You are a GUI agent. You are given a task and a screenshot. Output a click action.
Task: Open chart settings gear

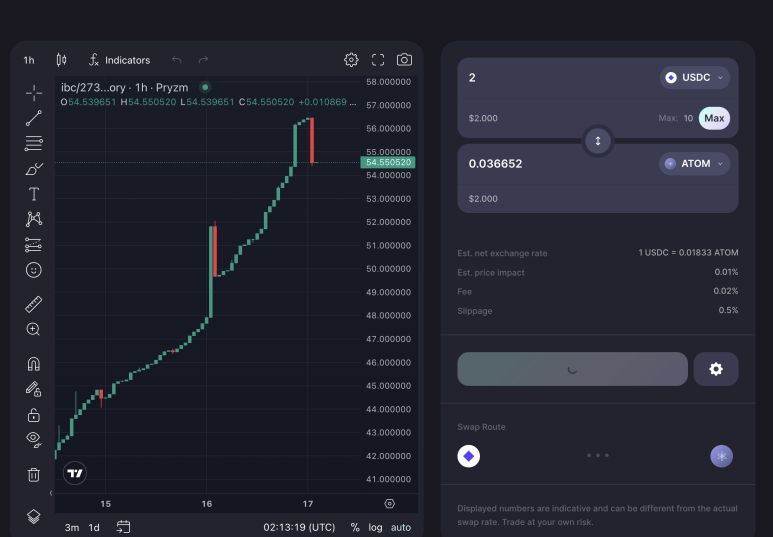[x=351, y=60]
